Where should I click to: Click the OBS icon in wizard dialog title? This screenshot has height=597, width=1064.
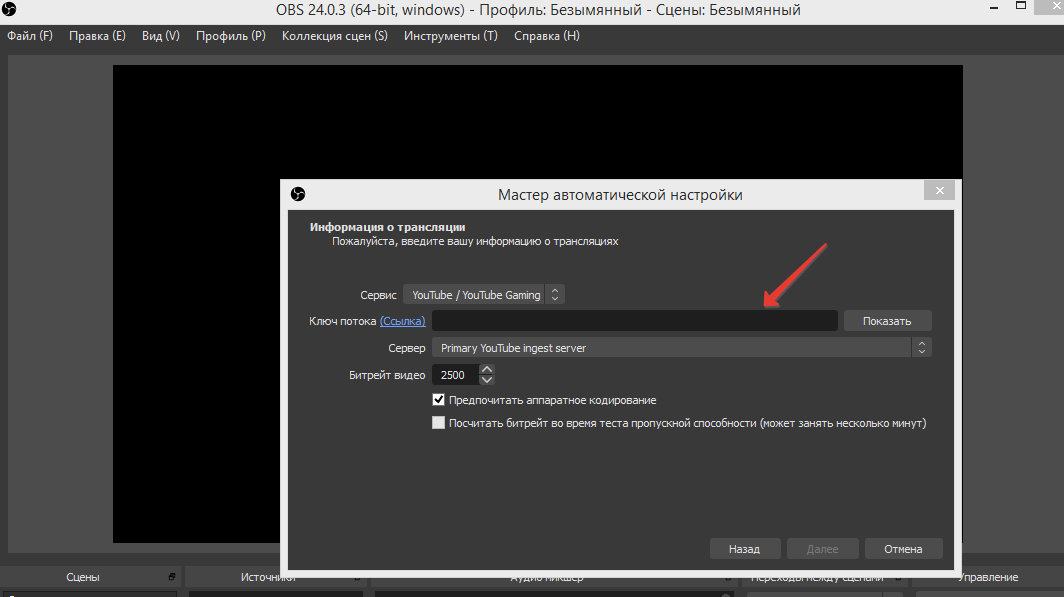point(297,194)
